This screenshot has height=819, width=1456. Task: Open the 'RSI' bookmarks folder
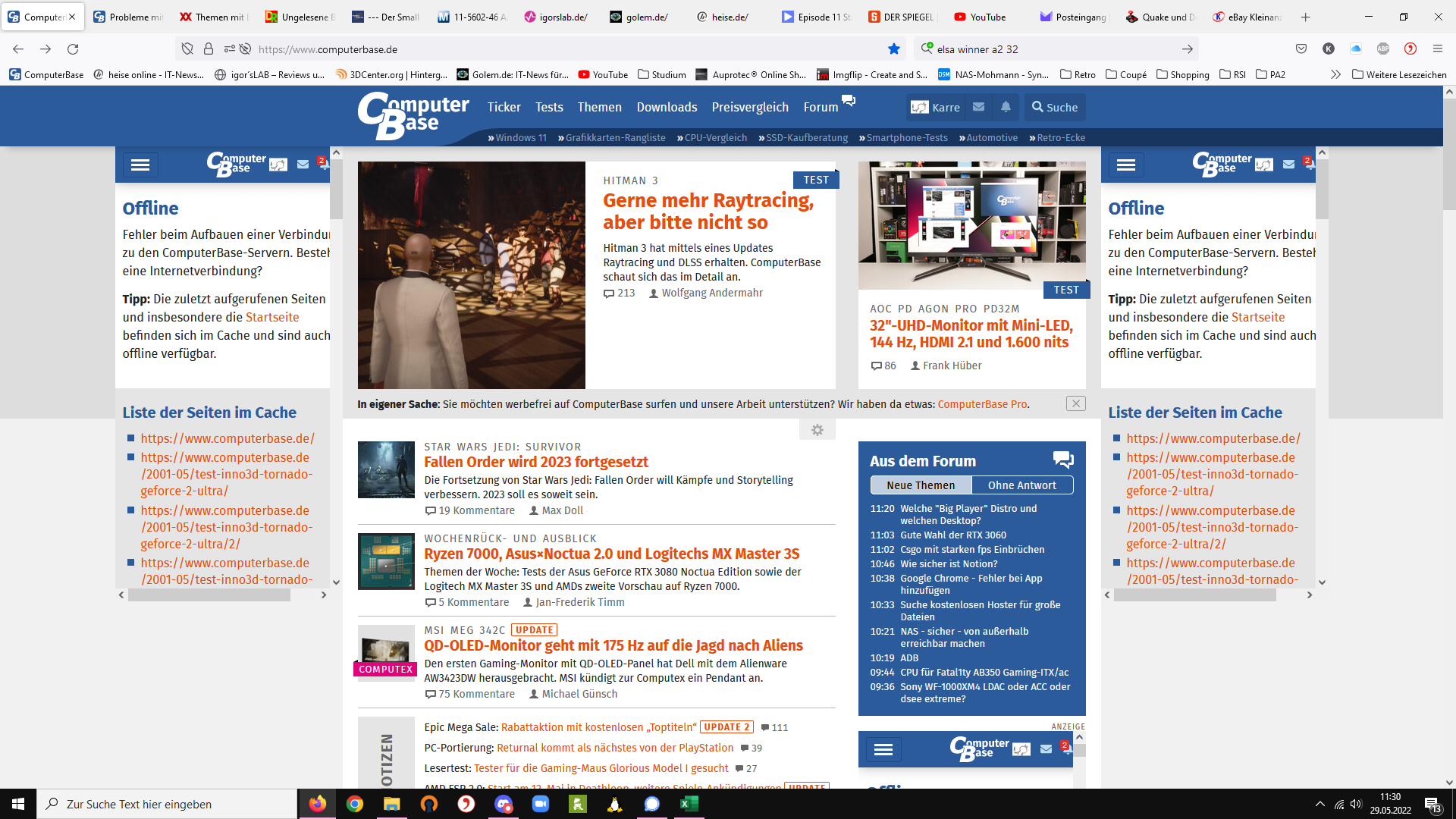[x=1233, y=74]
